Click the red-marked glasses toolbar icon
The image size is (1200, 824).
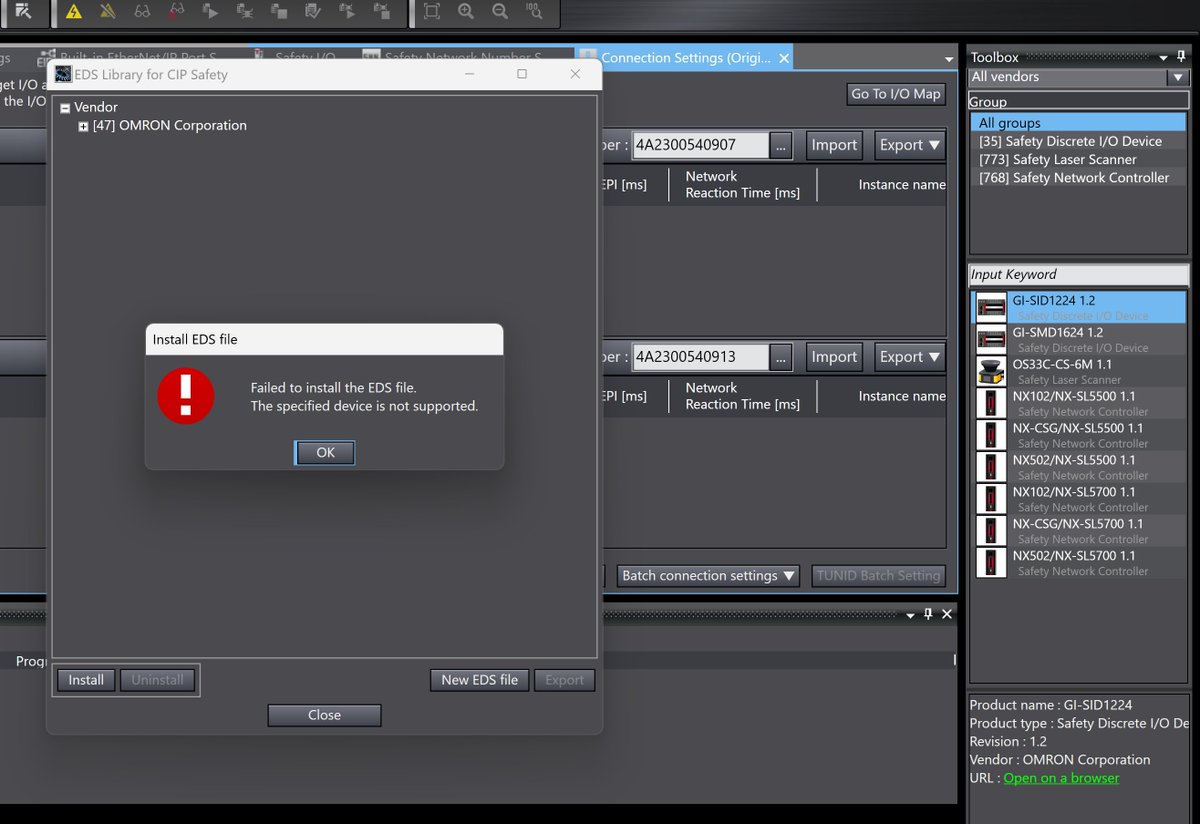click(175, 12)
